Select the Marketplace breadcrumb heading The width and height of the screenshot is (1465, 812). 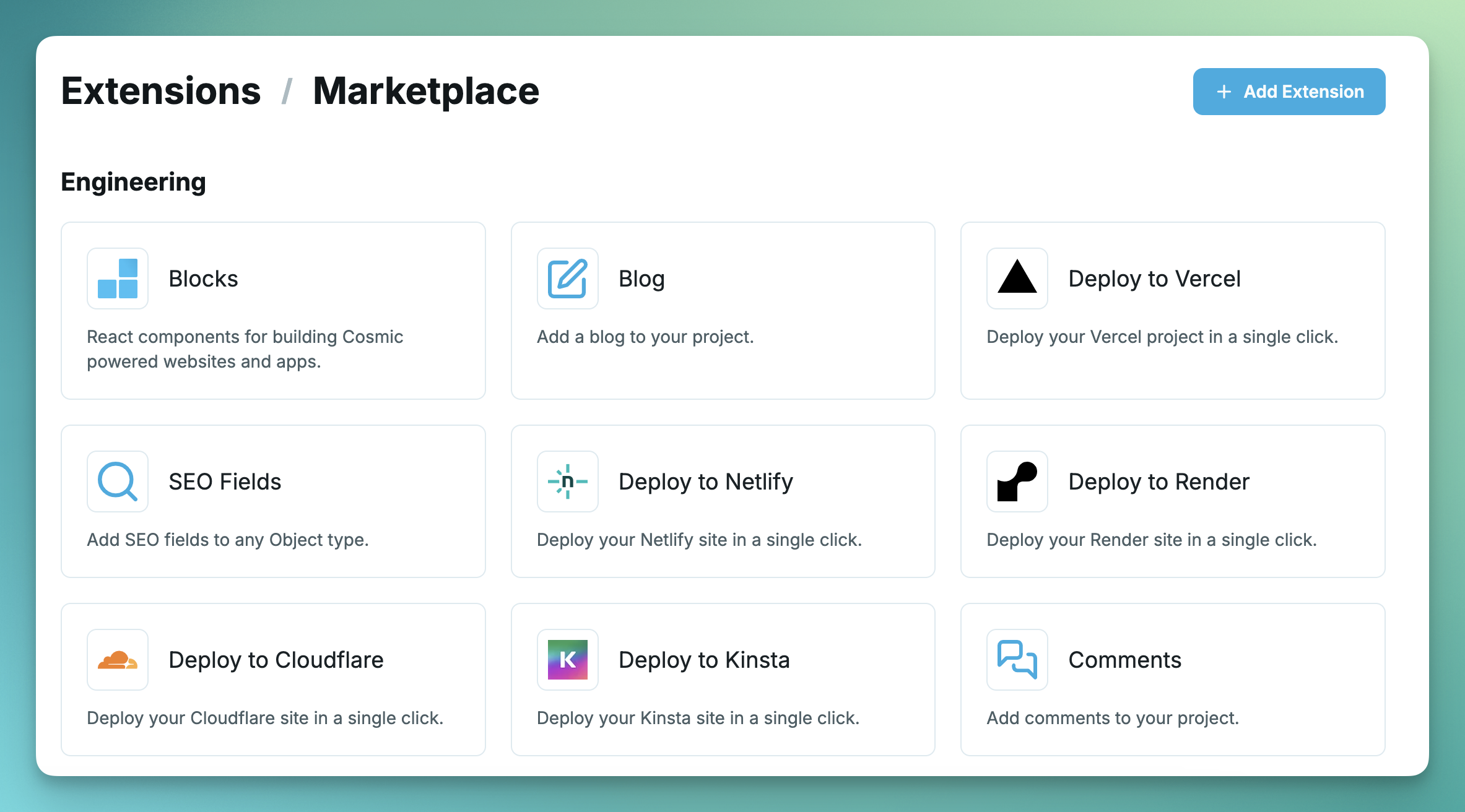pos(426,92)
